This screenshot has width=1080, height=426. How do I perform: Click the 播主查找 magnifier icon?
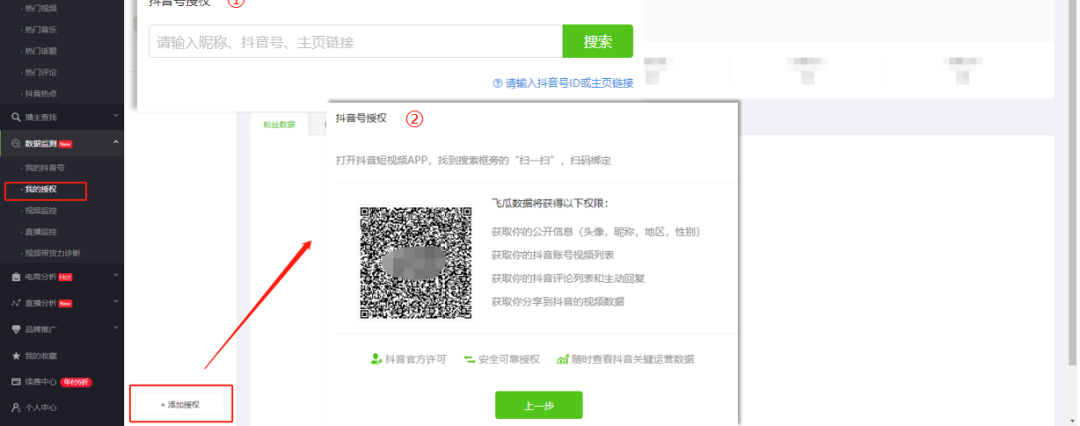point(16,117)
